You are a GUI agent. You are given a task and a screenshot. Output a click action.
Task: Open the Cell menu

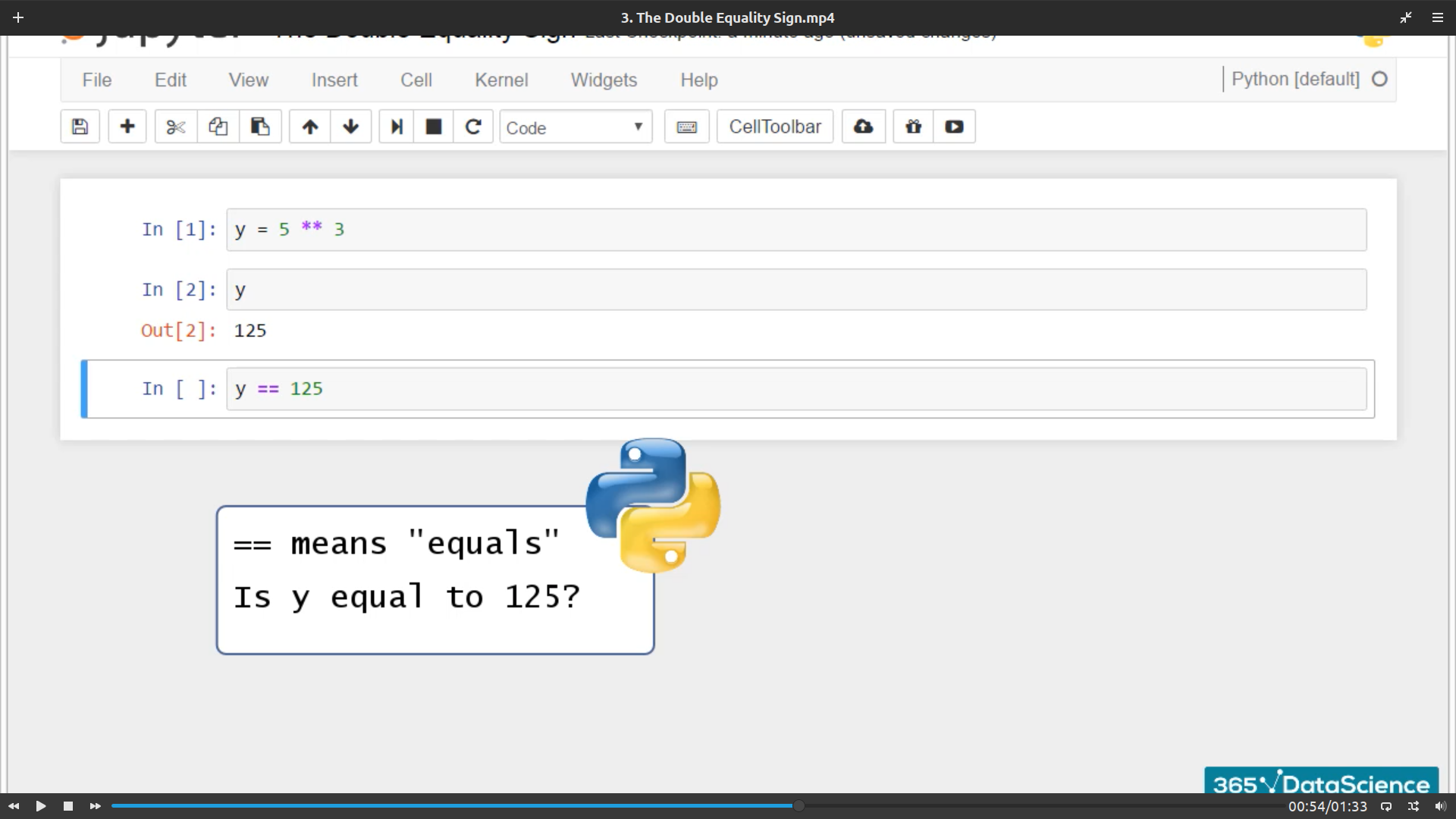pos(416,80)
